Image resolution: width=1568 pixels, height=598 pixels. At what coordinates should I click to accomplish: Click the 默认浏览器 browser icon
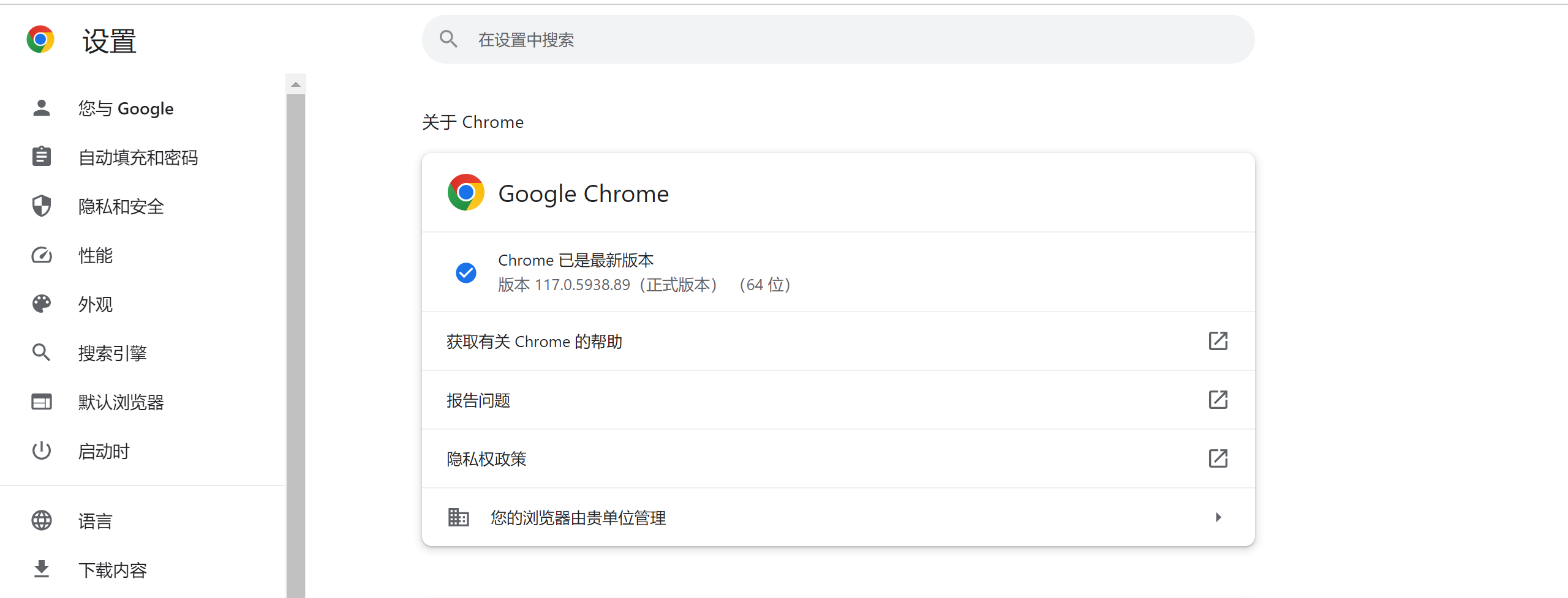click(x=41, y=402)
